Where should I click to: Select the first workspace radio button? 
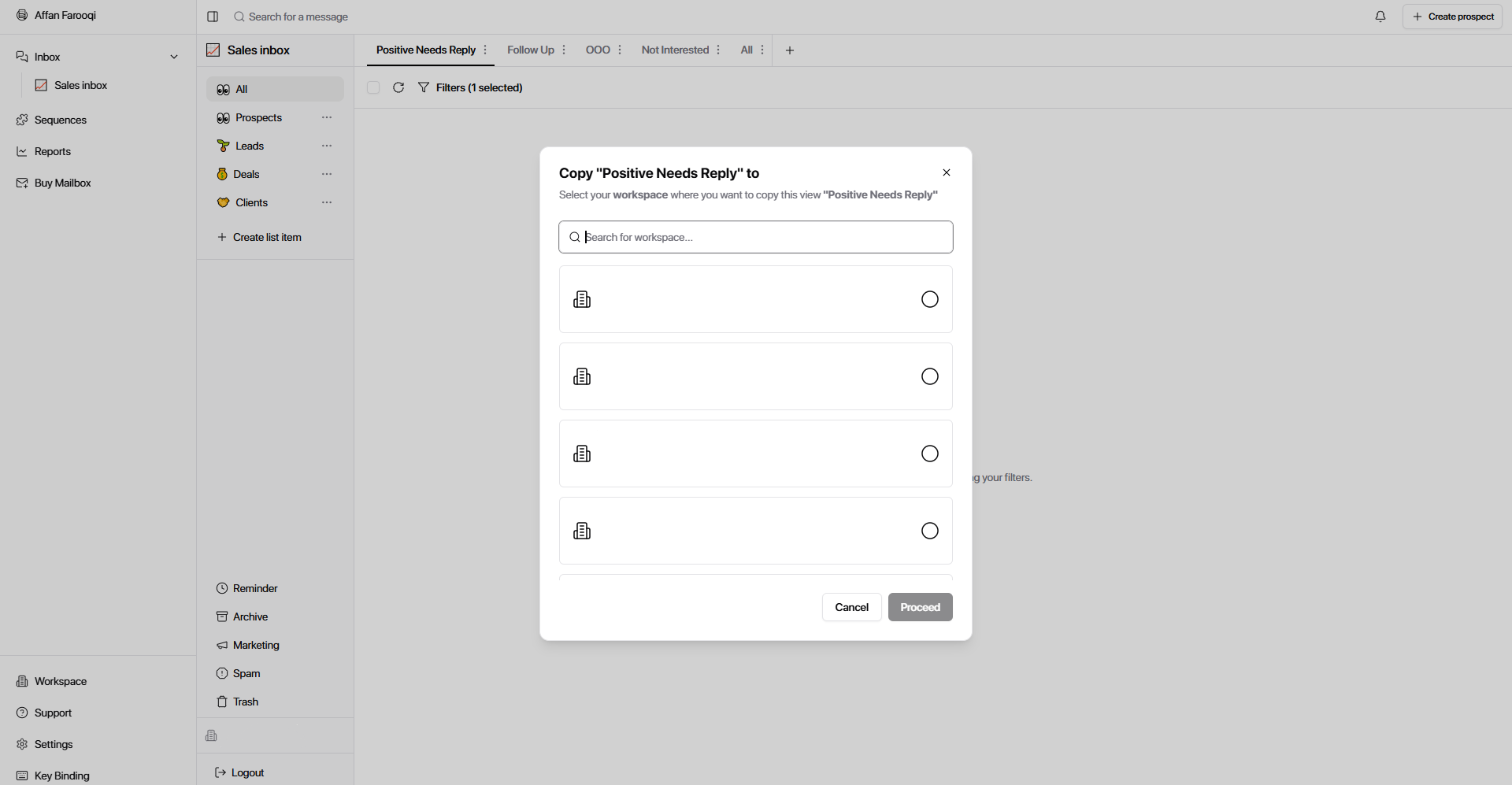pos(929,299)
